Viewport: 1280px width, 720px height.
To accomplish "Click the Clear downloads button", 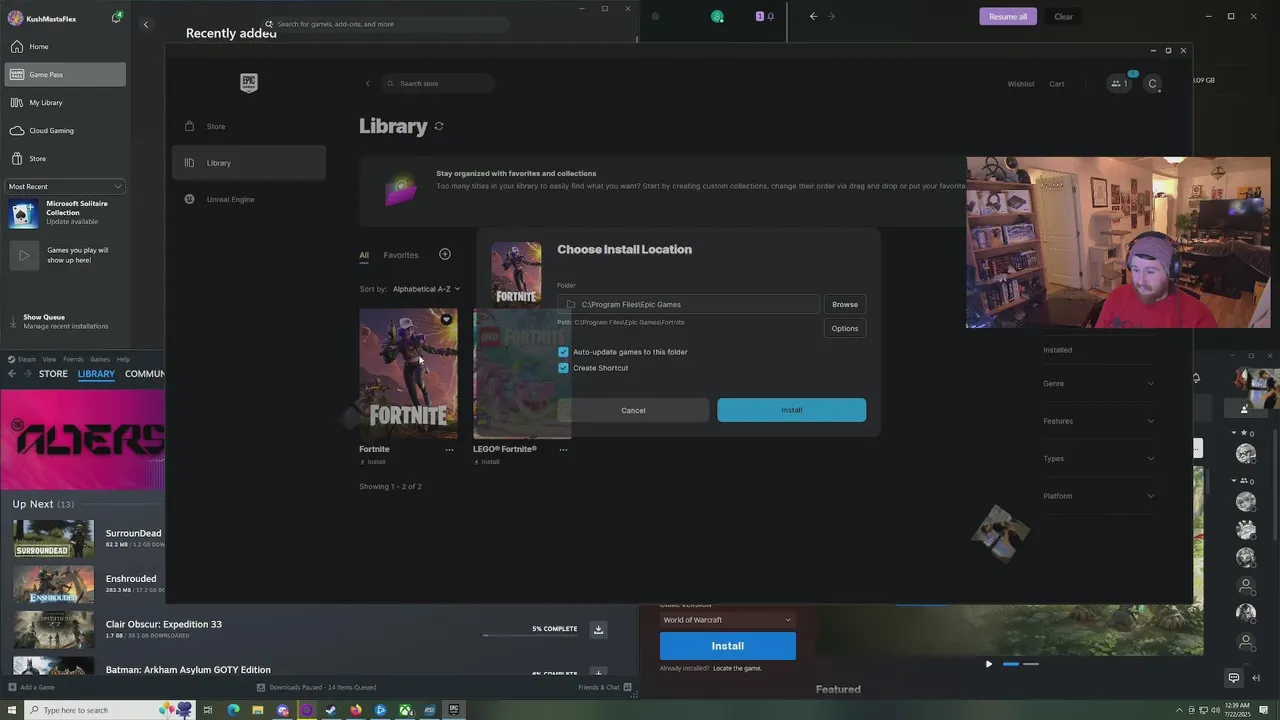I will (x=1063, y=16).
